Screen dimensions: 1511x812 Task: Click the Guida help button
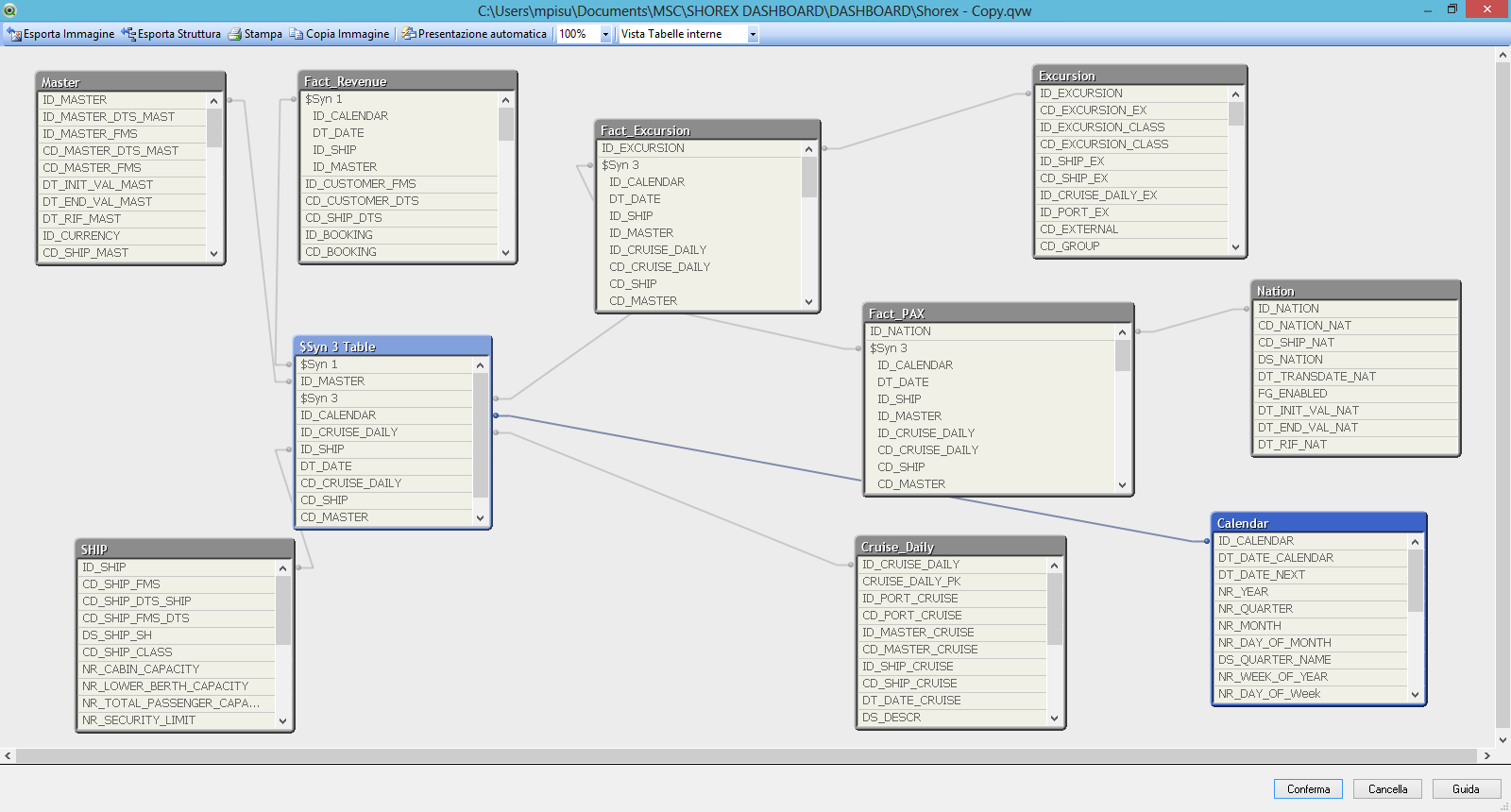(x=1466, y=789)
